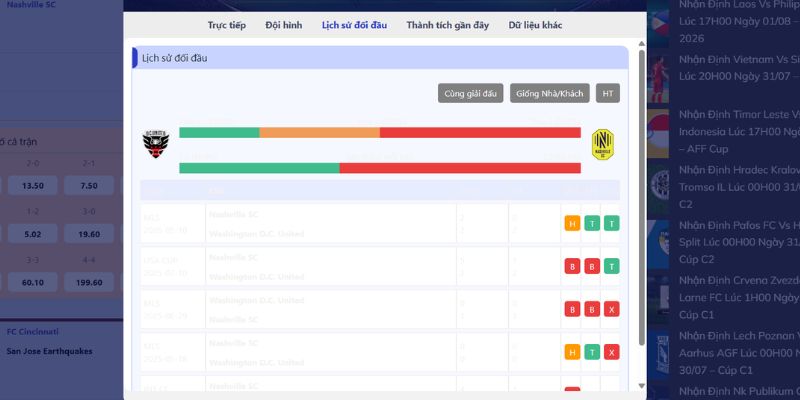This screenshot has width=800, height=400.
Task: Click the popup vertical scrollbar thumb
Action: (642, 197)
